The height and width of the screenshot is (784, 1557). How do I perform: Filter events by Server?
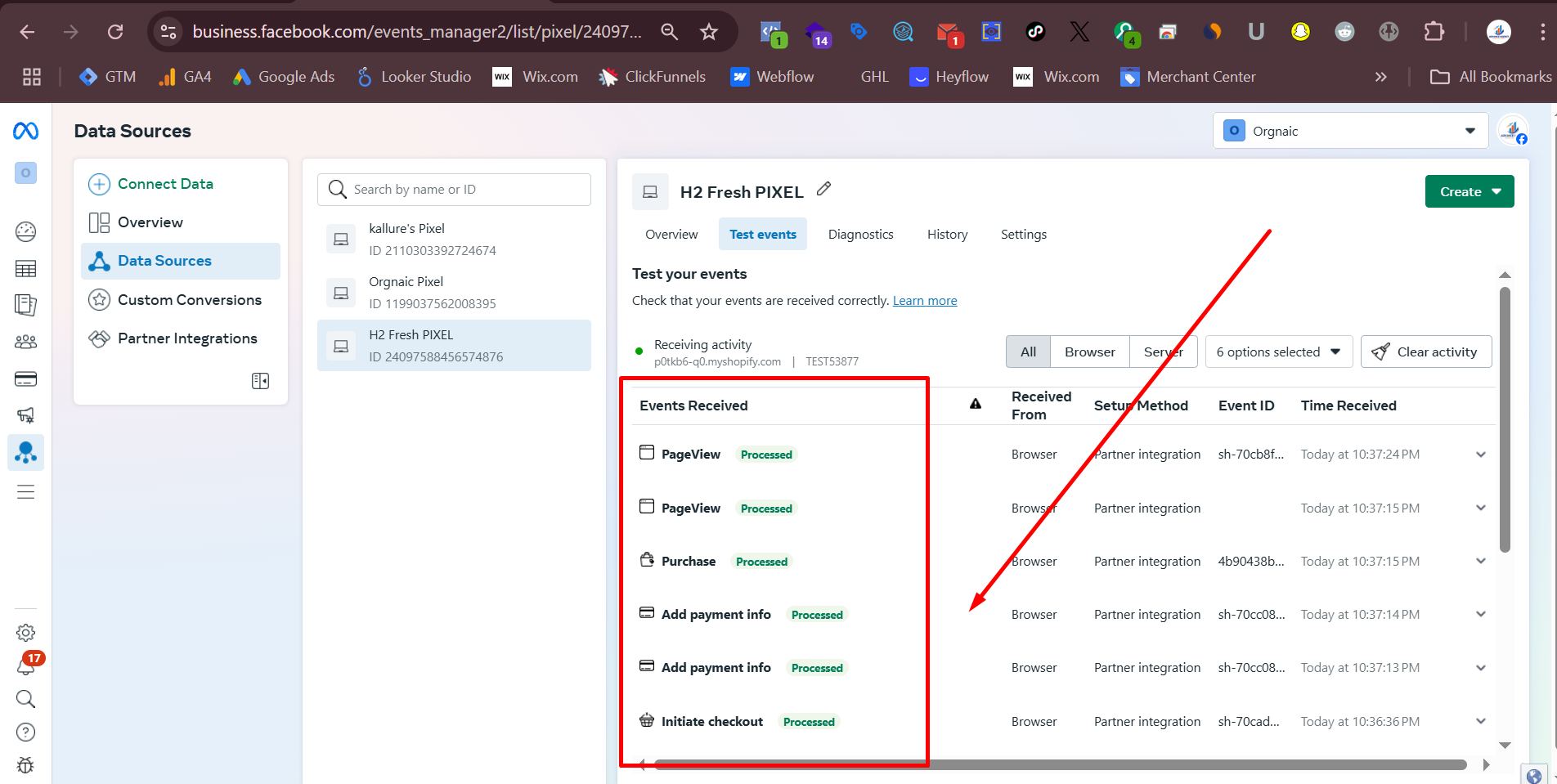[x=1163, y=352]
